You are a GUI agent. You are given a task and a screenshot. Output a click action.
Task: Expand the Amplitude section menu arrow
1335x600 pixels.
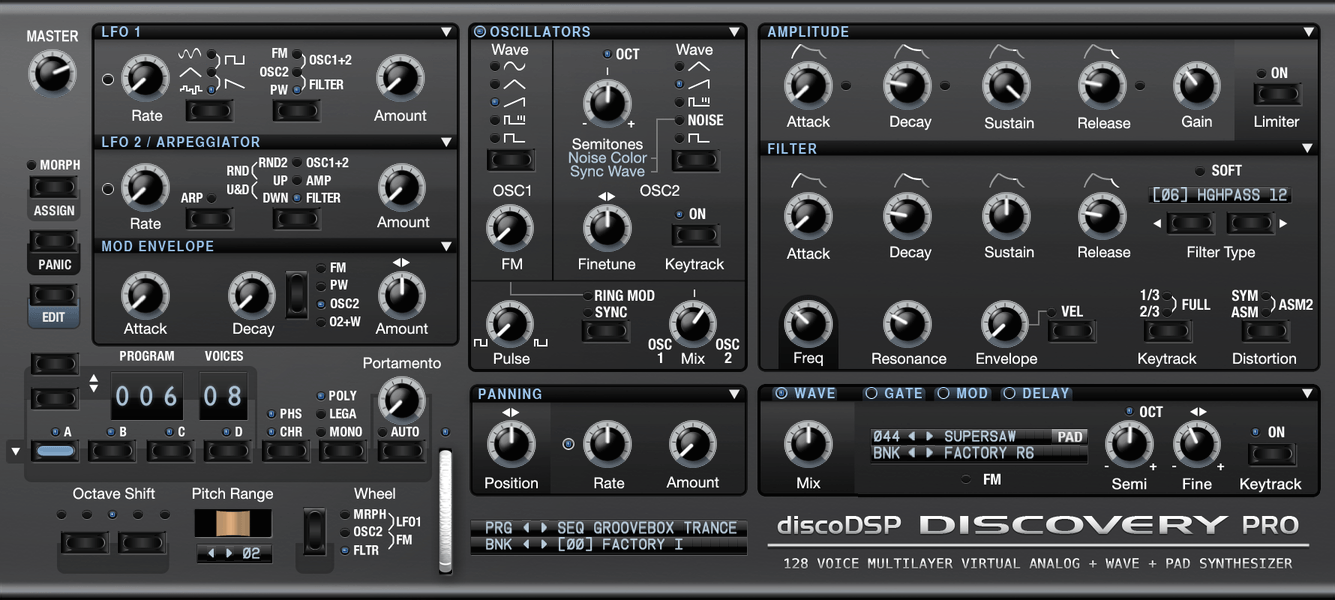coord(1308,32)
